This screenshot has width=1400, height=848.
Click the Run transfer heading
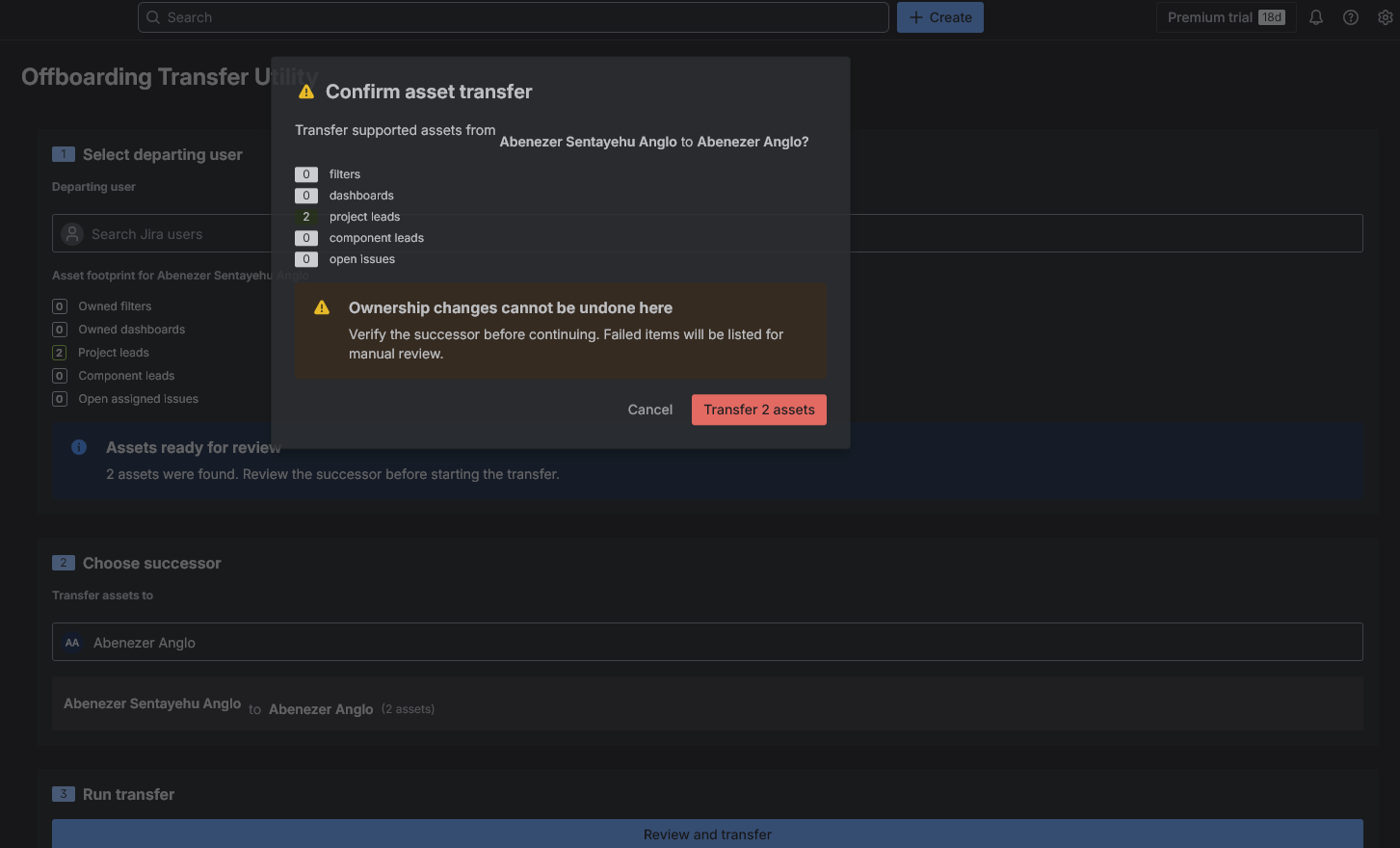click(x=129, y=794)
